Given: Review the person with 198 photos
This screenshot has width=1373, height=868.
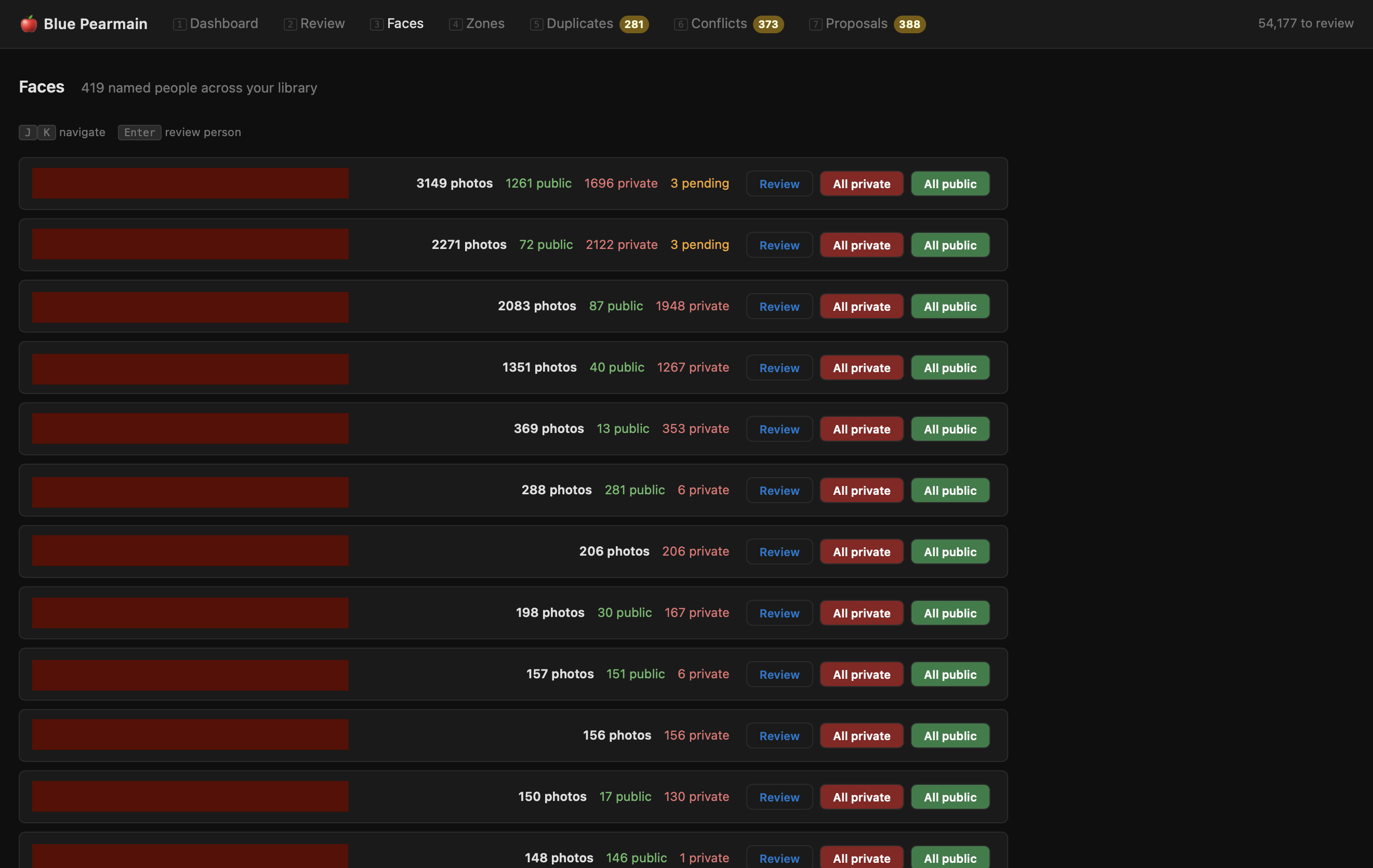Looking at the screenshot, I should 779,613.
